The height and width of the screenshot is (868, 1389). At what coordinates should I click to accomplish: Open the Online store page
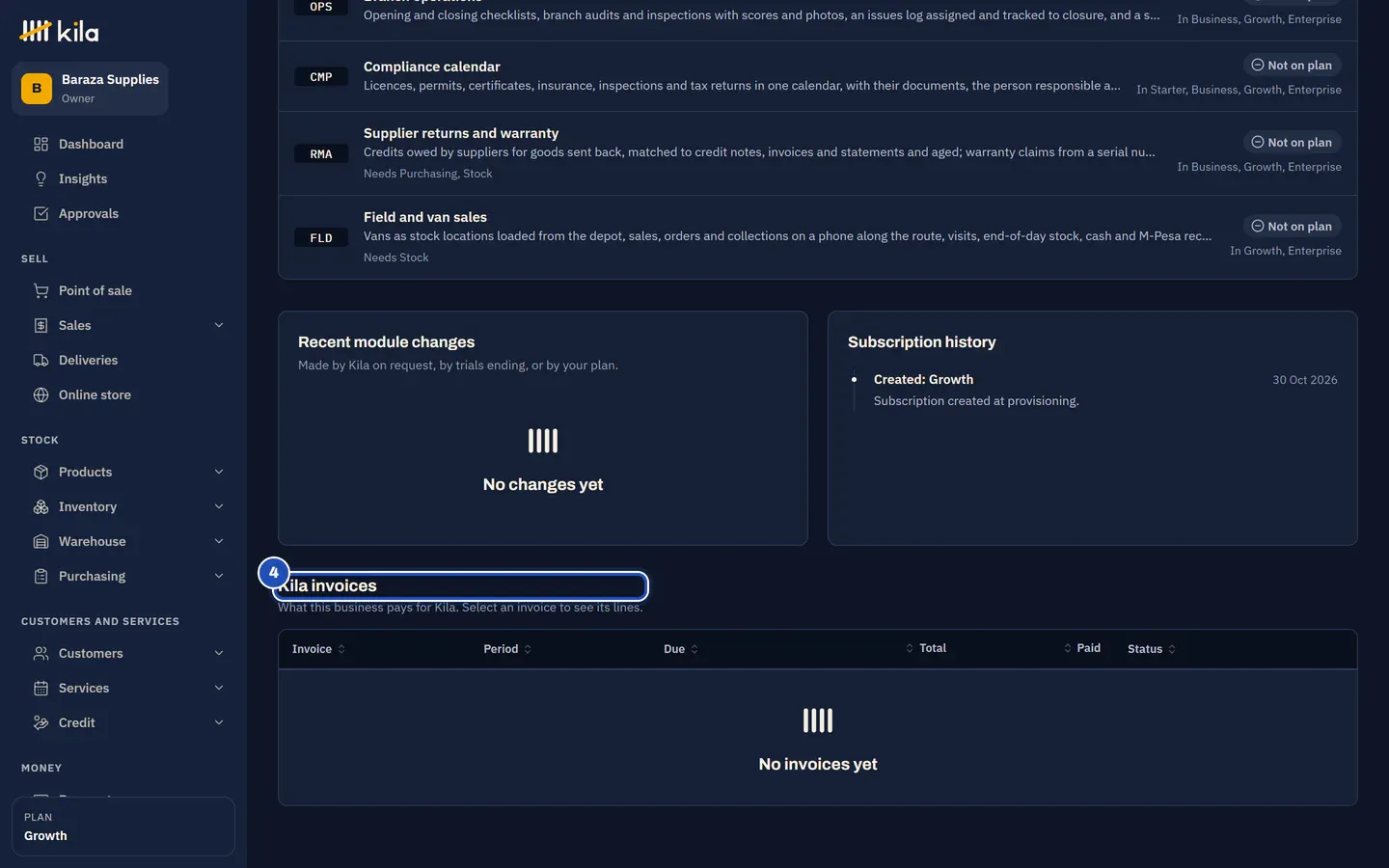(123, 395)
